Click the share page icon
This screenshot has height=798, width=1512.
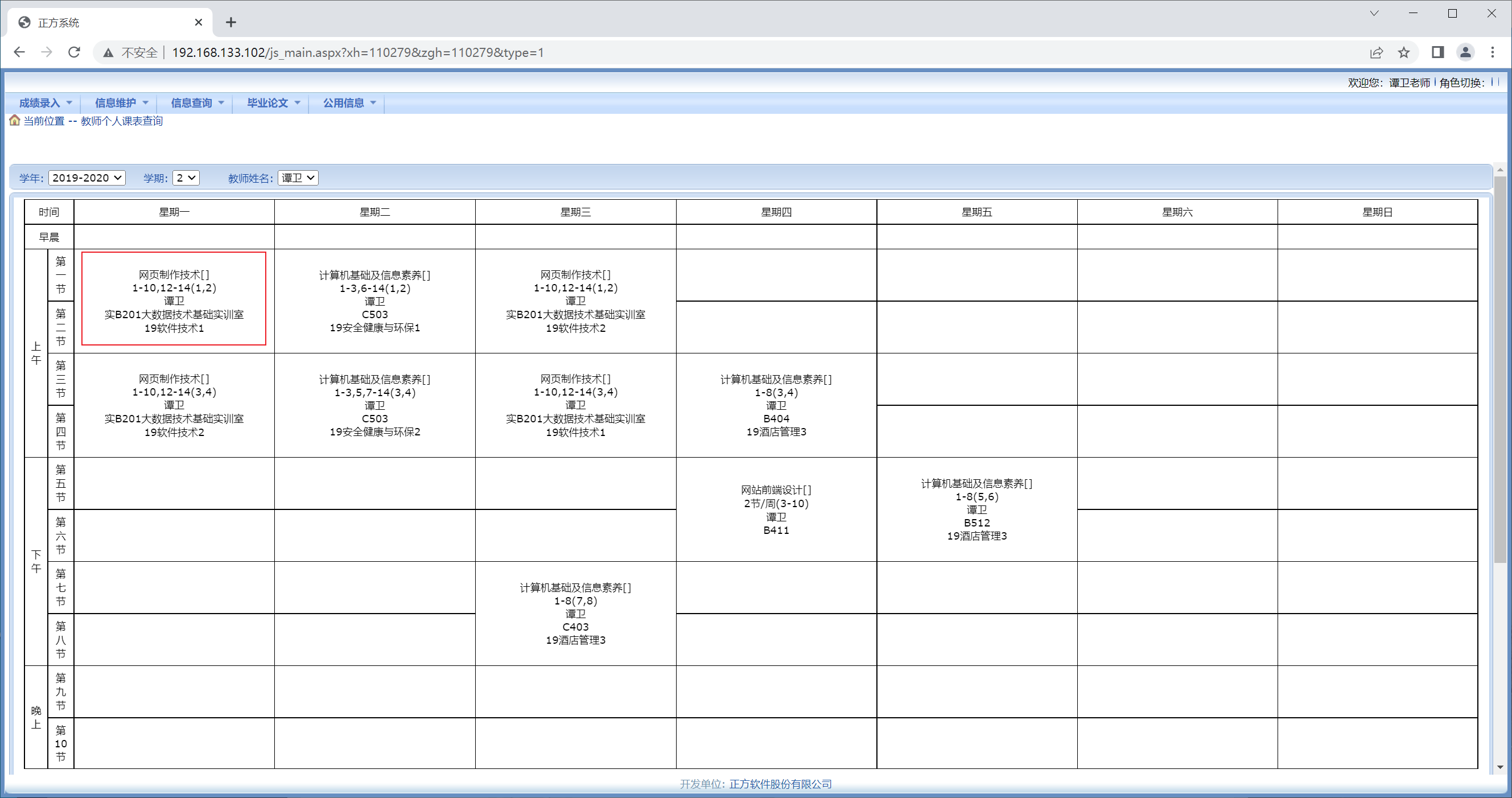[x=1377, y=52]
